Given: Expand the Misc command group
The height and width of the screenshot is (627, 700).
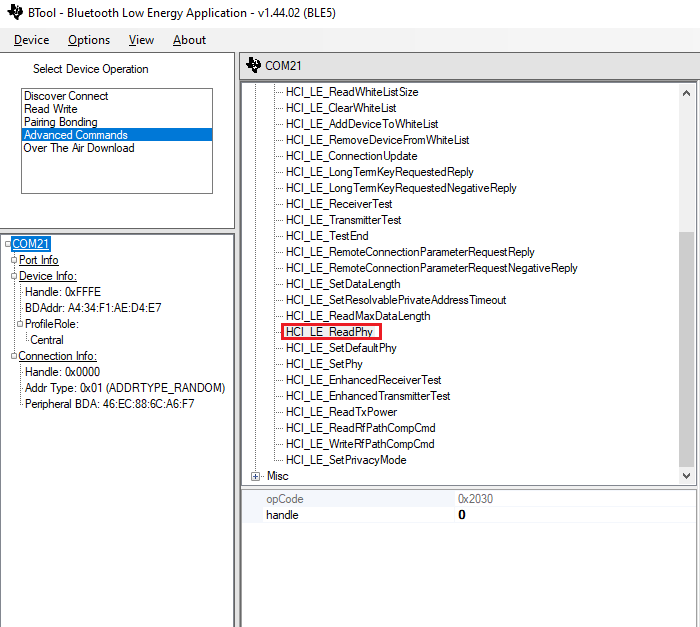Looking at the screenshot, I should (x=255, y=477).
